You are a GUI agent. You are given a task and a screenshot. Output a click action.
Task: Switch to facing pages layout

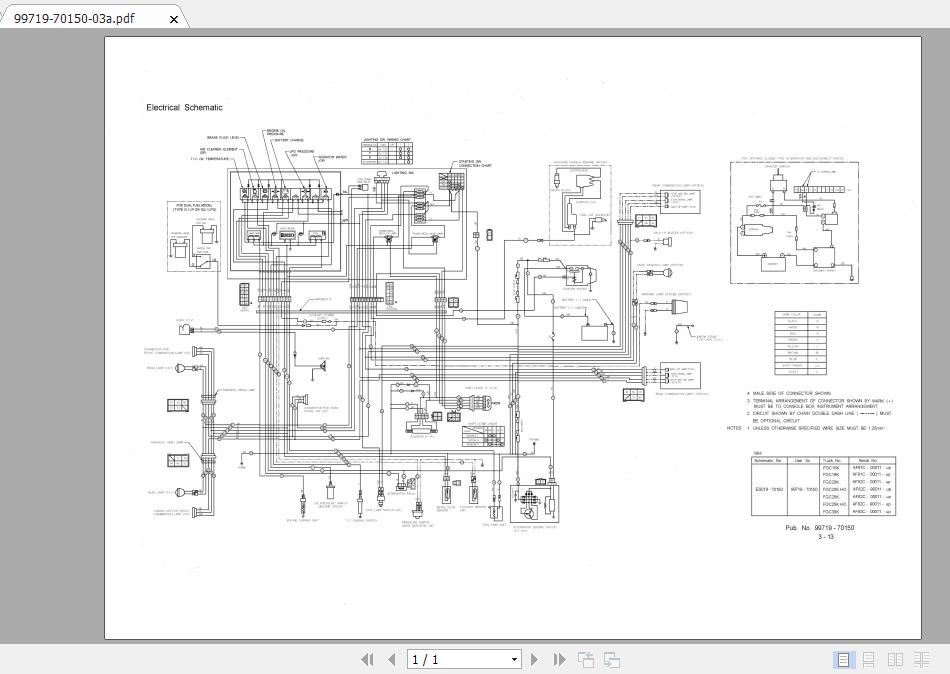pos(894,659)
